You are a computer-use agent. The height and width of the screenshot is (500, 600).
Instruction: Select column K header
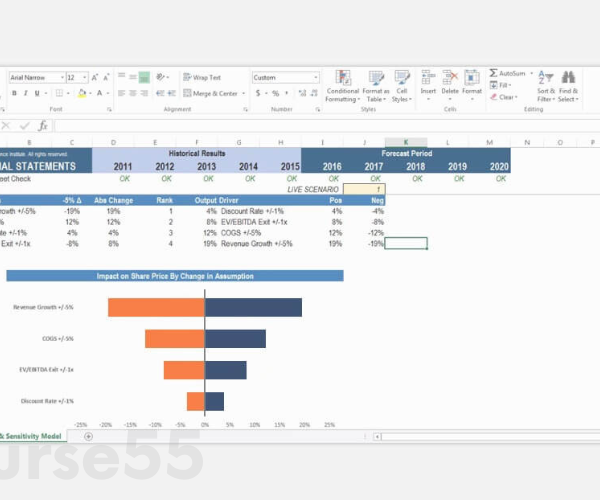click(406, 142)
